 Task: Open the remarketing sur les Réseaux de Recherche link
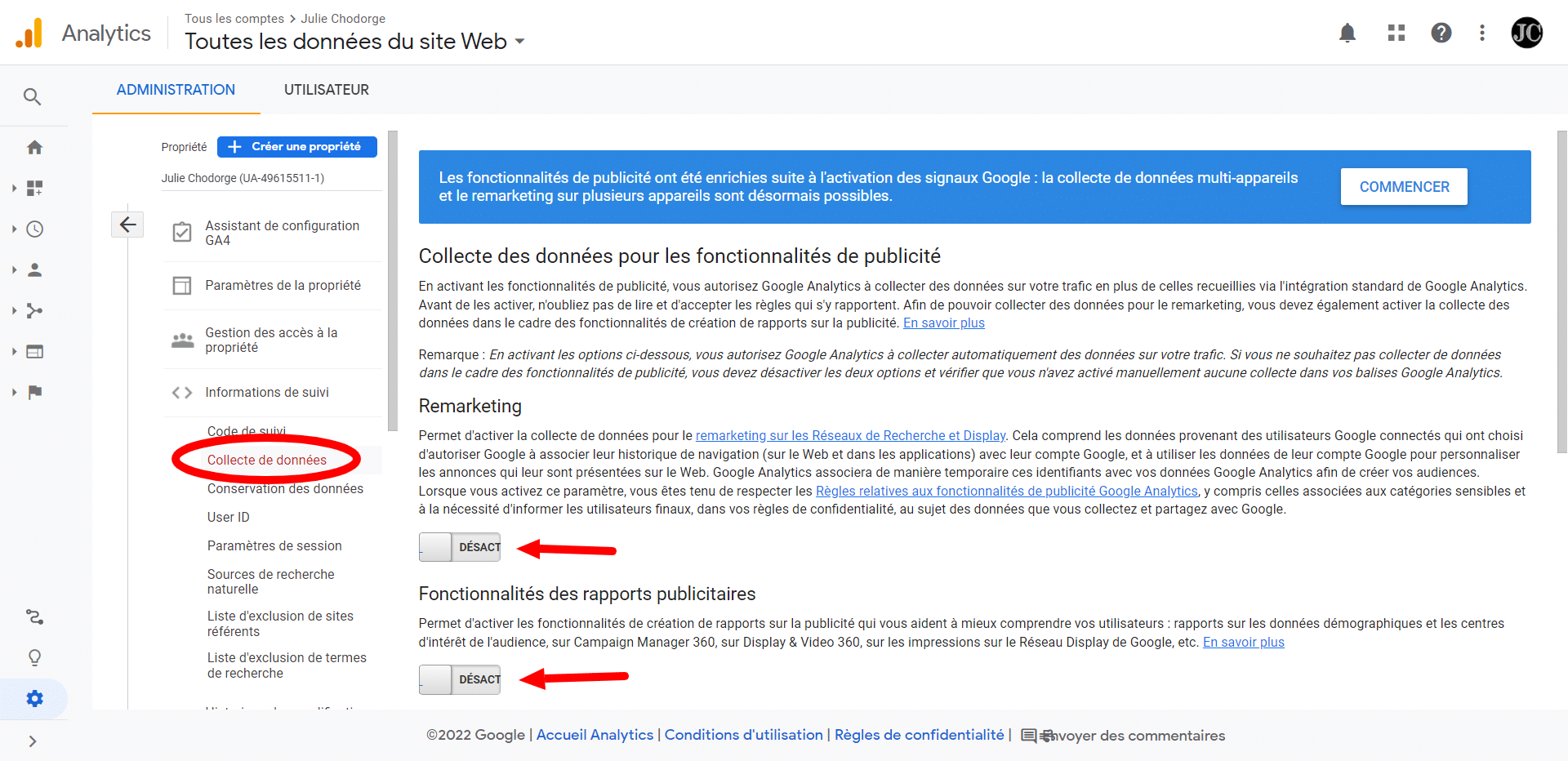tap(850, 436)
